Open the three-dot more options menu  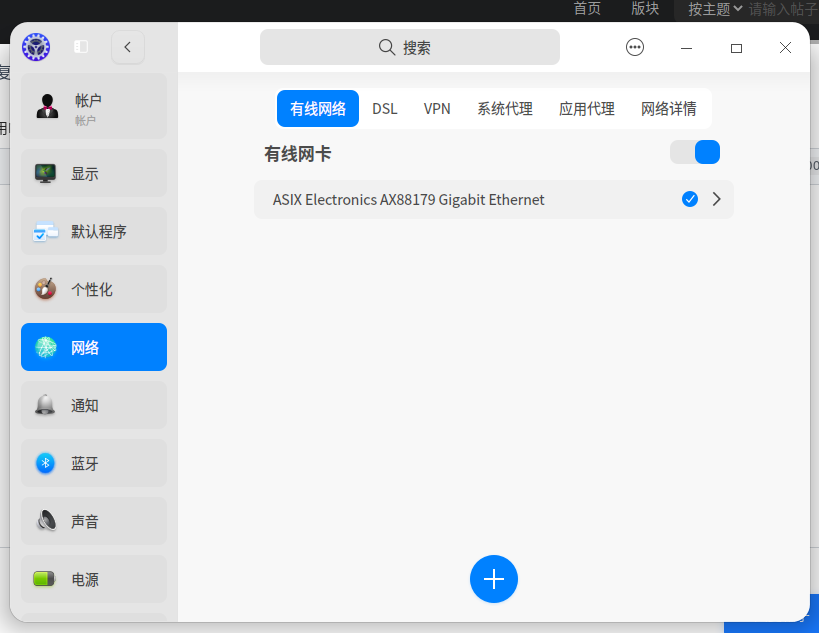tap(635, 48)
